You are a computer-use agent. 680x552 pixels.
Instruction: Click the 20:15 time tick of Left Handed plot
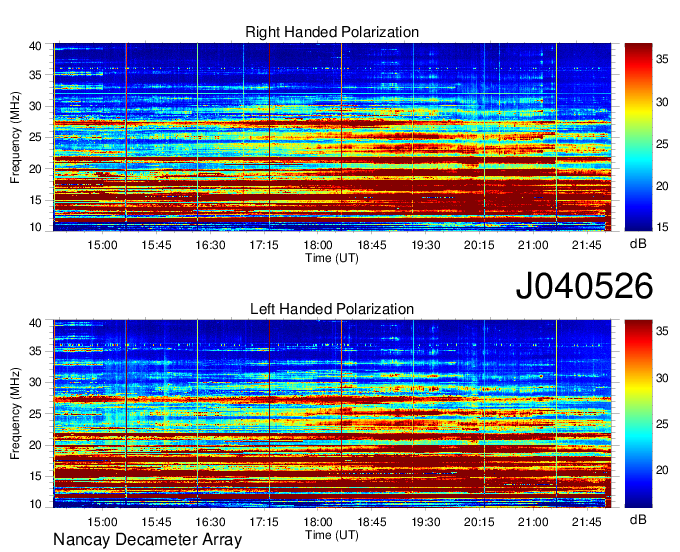coord(479,522)
